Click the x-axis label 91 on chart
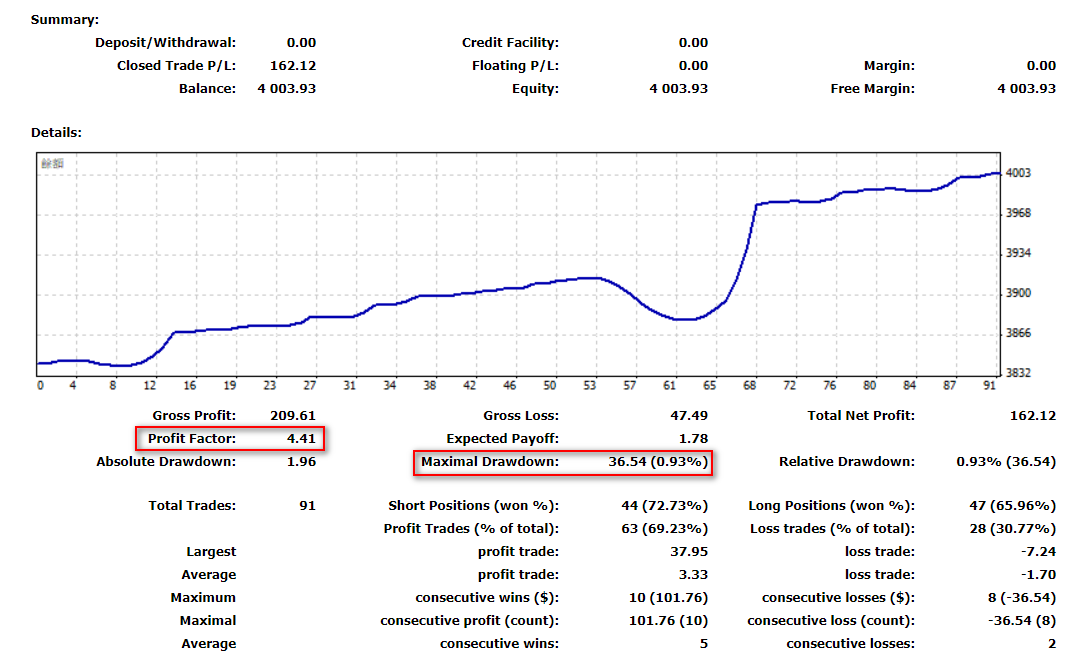The width and height of the screenshot is (1083, 657). click(990, 385)
